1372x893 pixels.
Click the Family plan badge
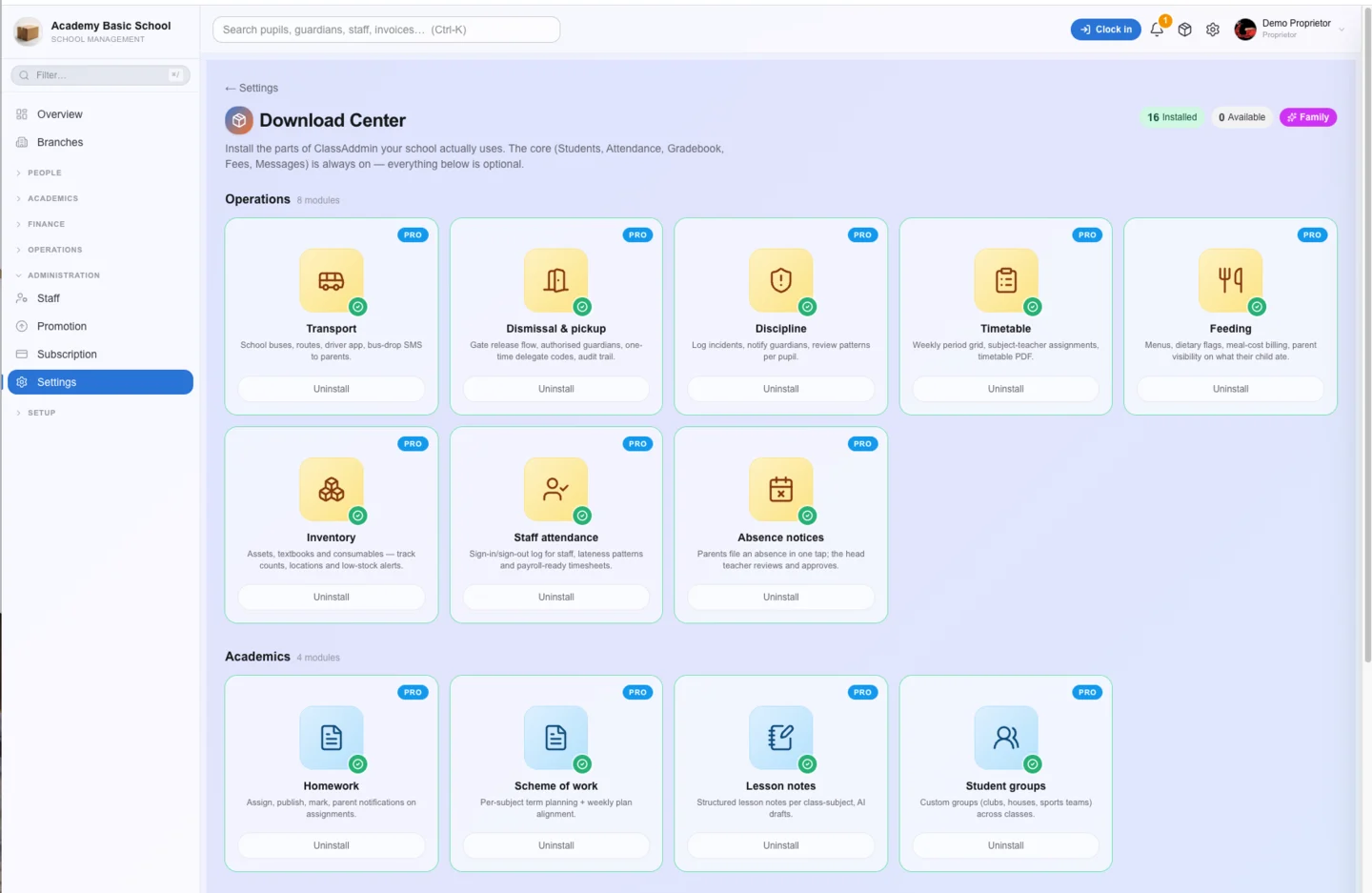coord(1308,117)
